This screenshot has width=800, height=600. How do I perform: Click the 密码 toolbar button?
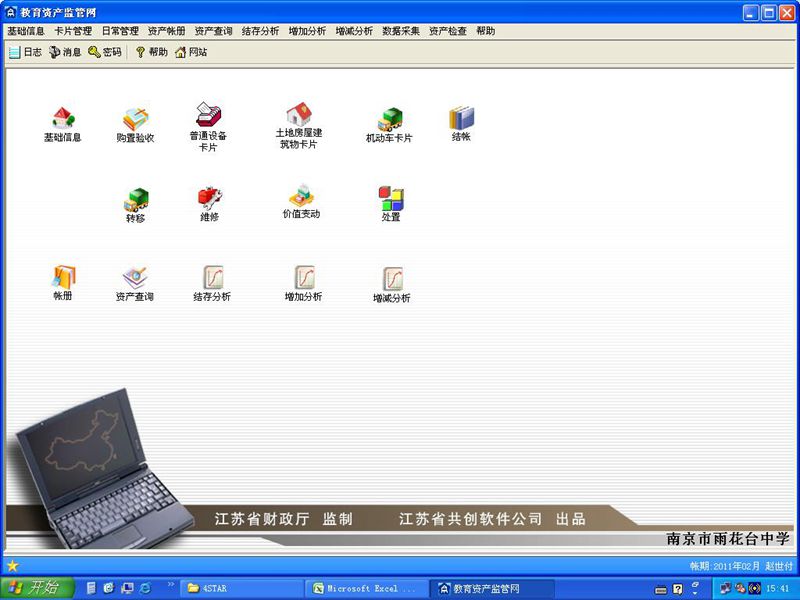(x=104, y=52)
